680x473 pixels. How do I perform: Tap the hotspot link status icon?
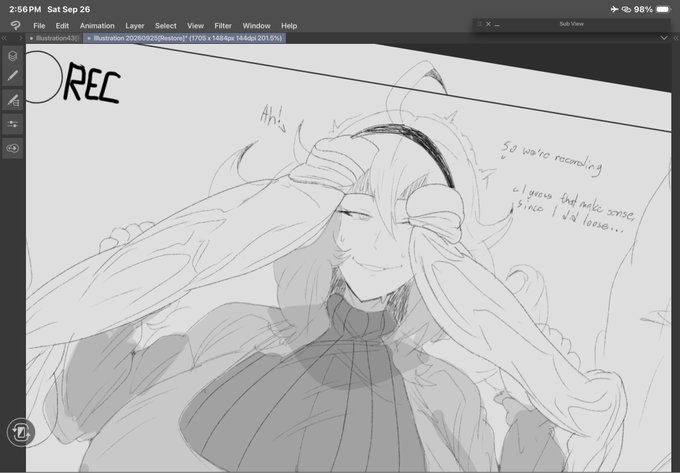point(626,9)
